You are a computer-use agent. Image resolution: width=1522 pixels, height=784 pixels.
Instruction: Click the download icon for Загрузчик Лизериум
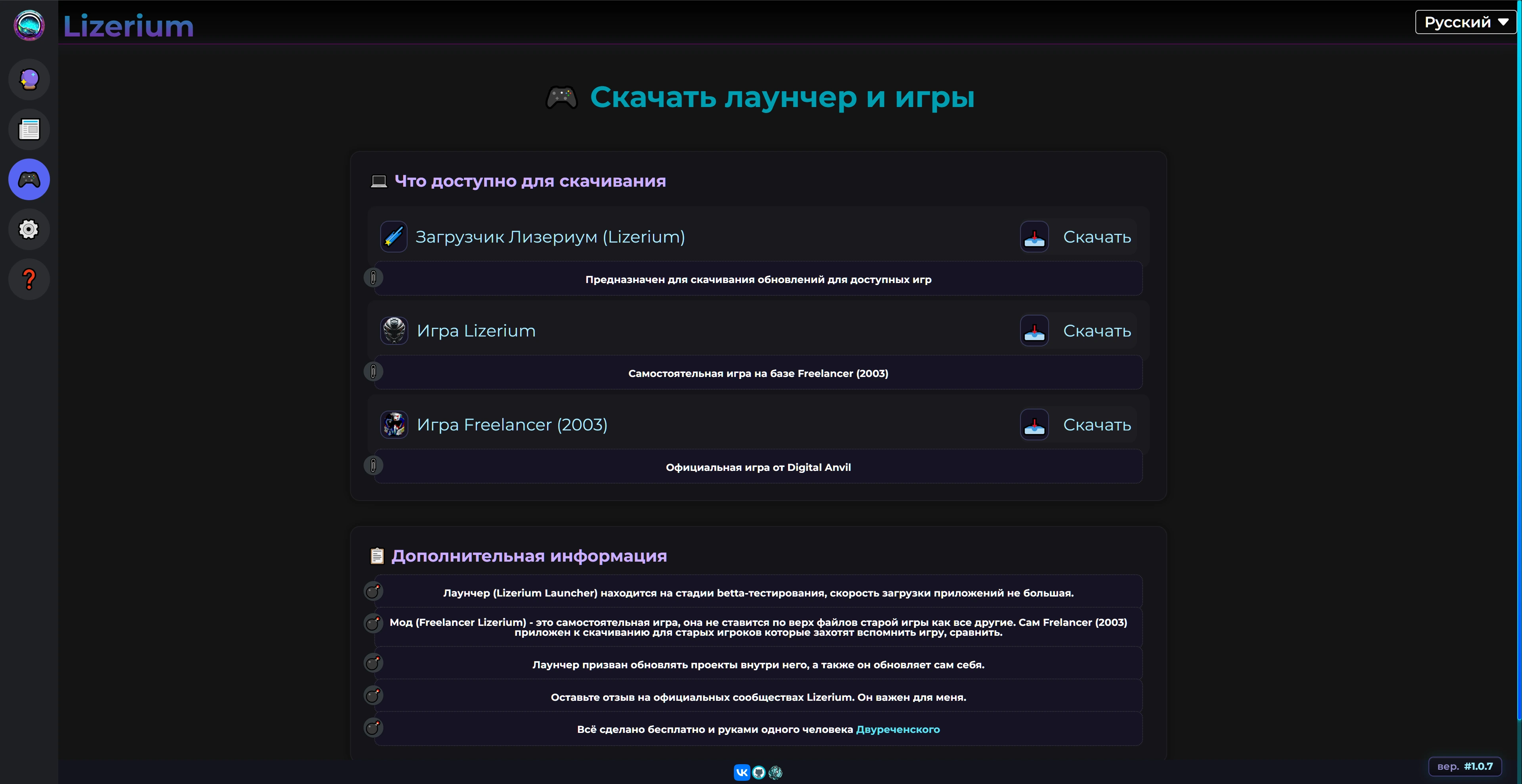pos(1035,237)
